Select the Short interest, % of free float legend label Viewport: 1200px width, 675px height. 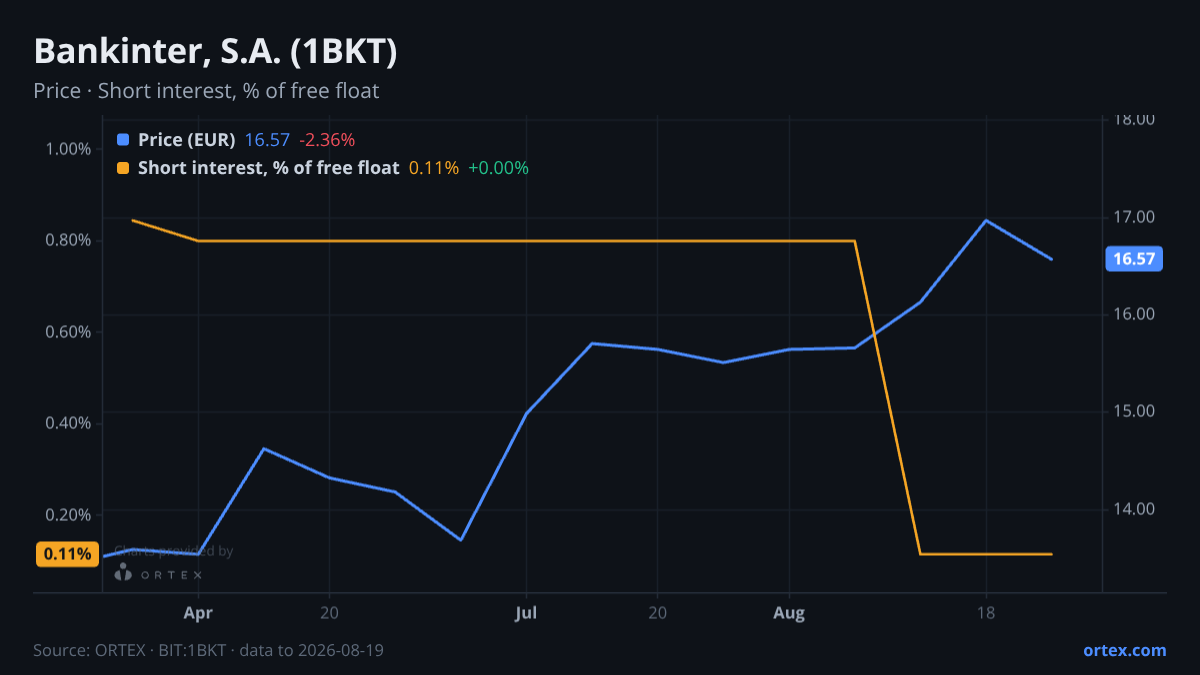(x=269, y=168)
